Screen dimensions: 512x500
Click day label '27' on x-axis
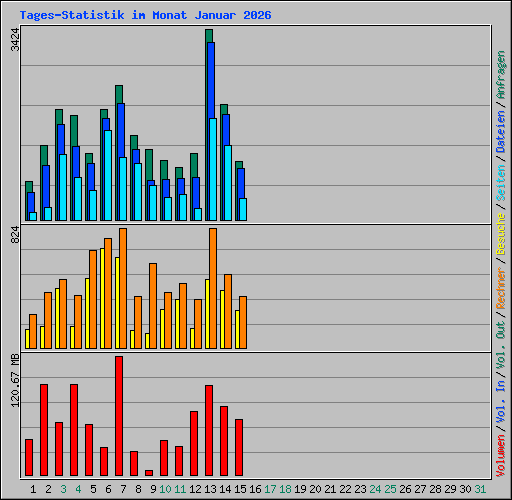pyautogui.click(x=420, y=489)
